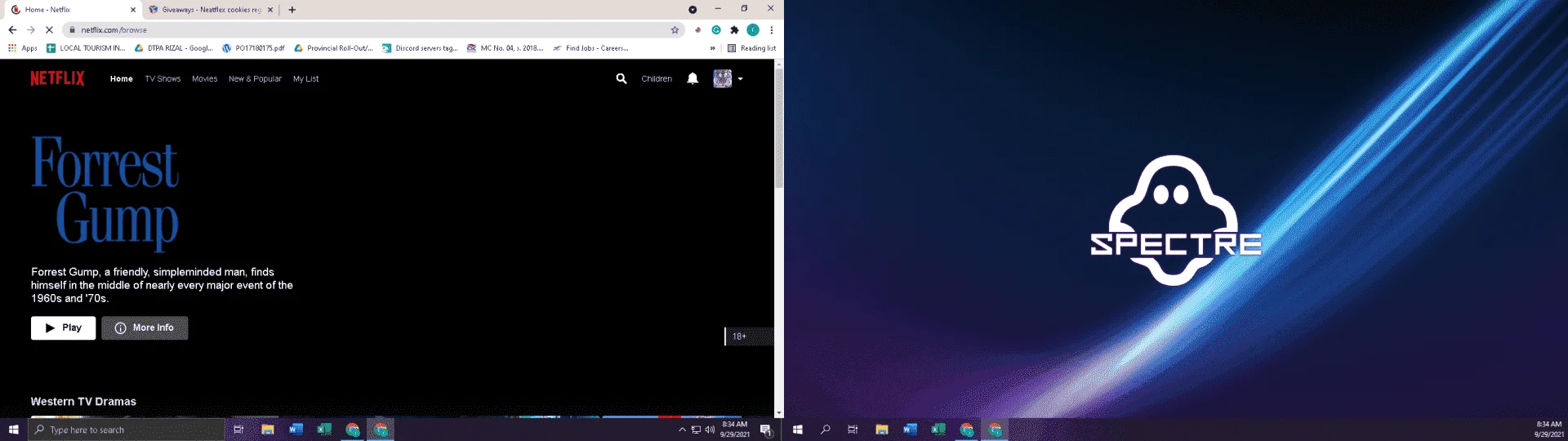Screen dimensions: 1568x441
Task: Open Apps bookmarks shortcut
Action: pos(23,48)
